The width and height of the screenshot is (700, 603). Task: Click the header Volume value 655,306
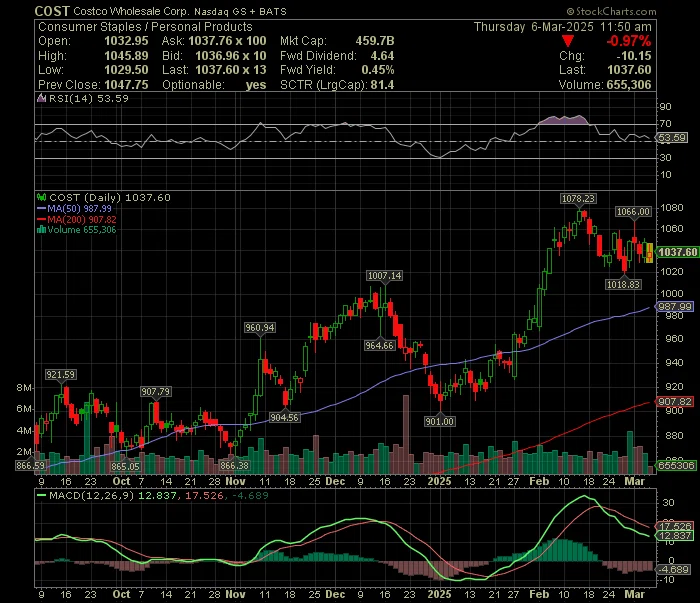[x=628, y=85]
